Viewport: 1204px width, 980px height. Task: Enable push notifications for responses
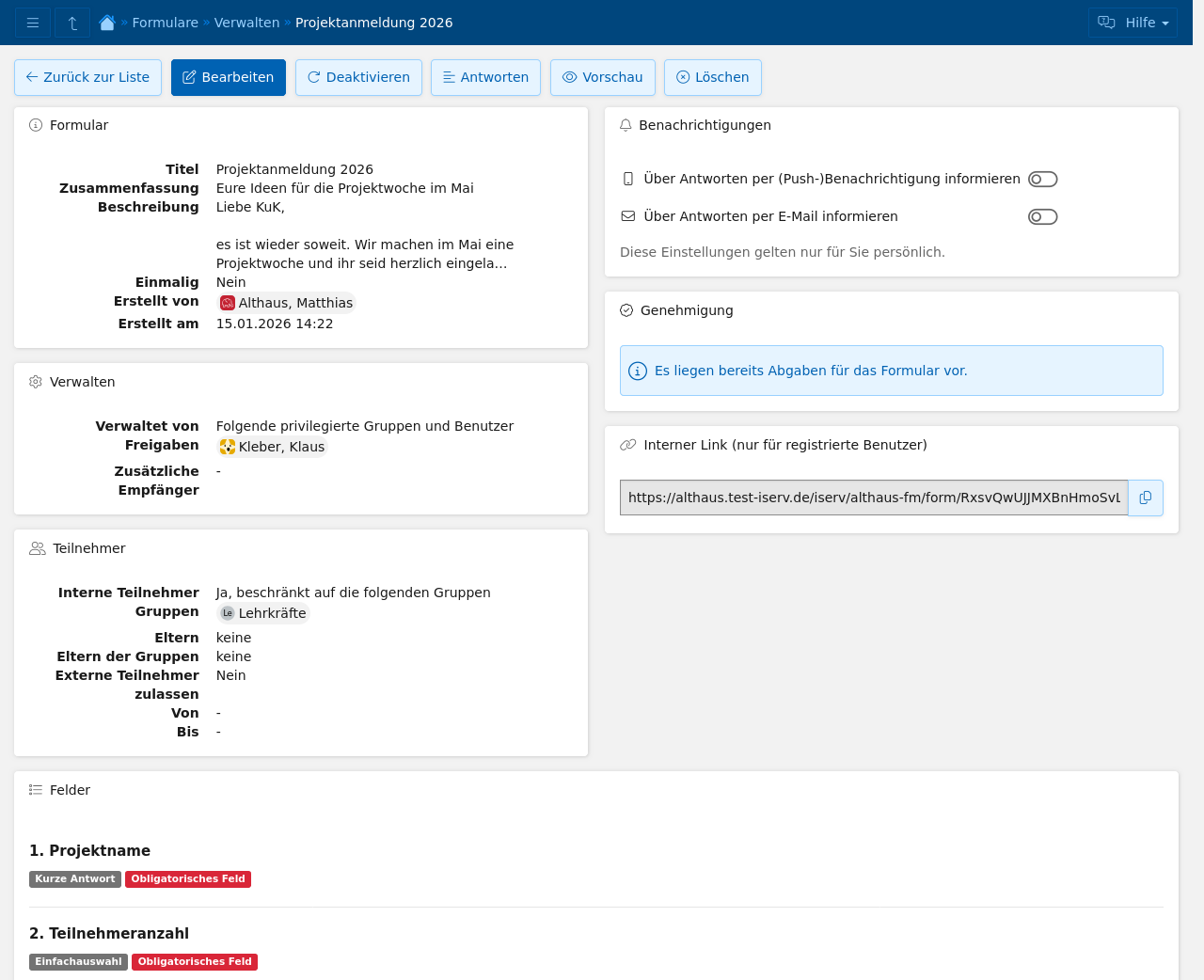click(x=1042, y=179)
